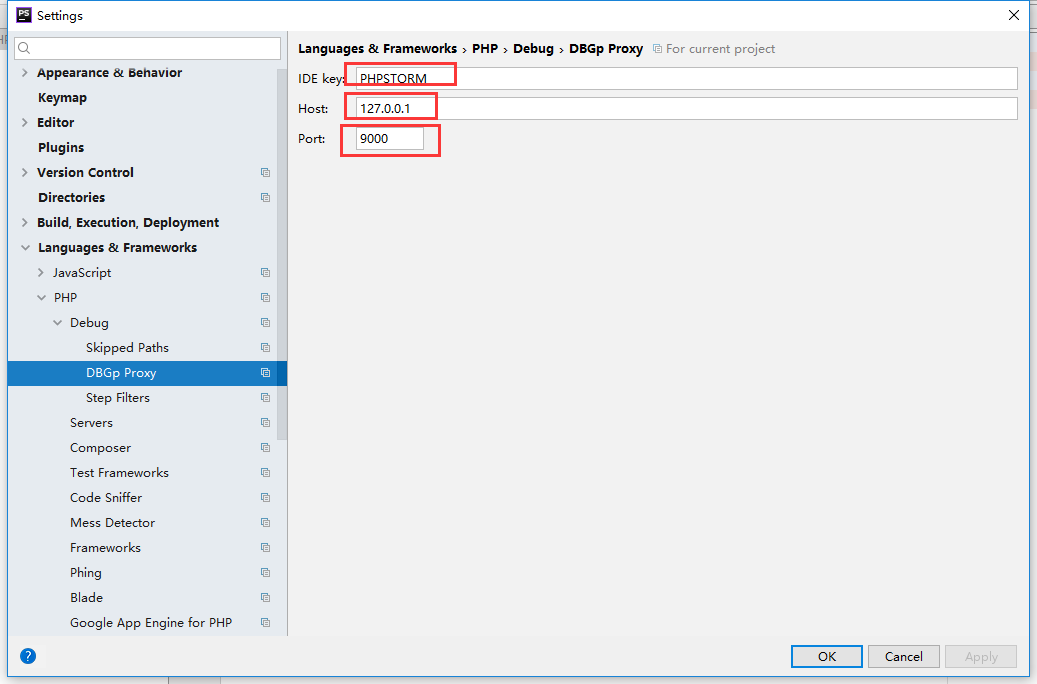Open Step Filters under Debug
This screenshot has height=684, width=1037.
(x=118, y=398)
